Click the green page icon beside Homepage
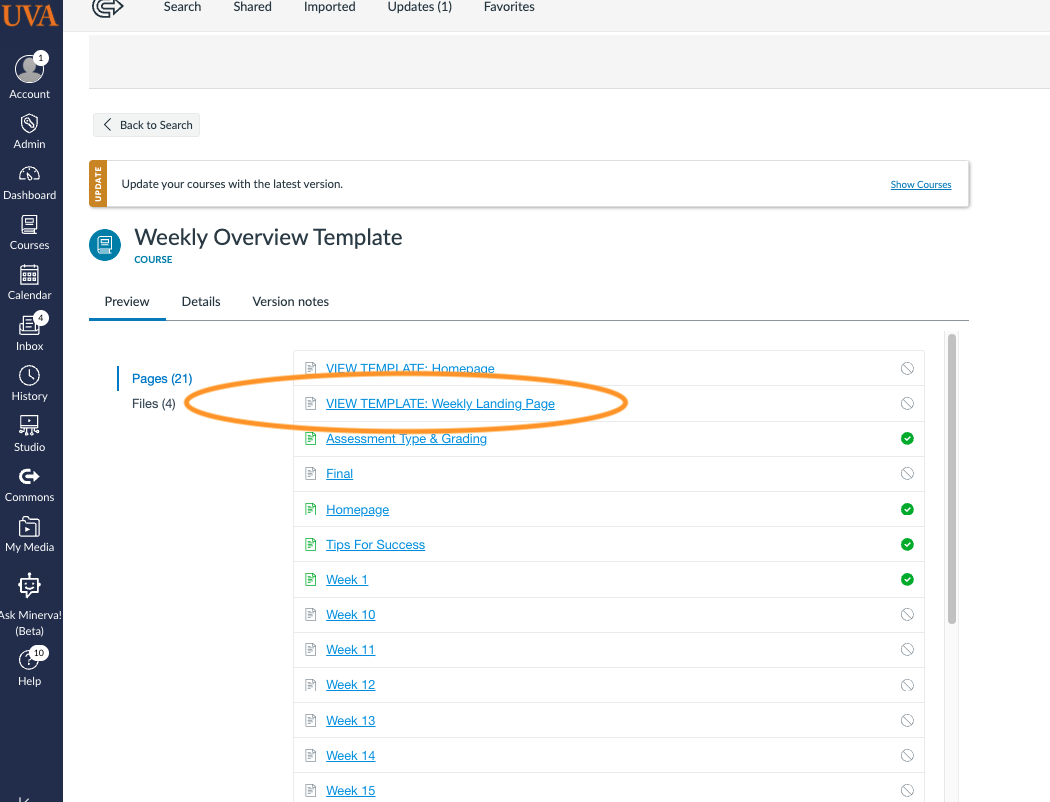The height and width of the screenshot is (802, 1050). tap(311, 509)
